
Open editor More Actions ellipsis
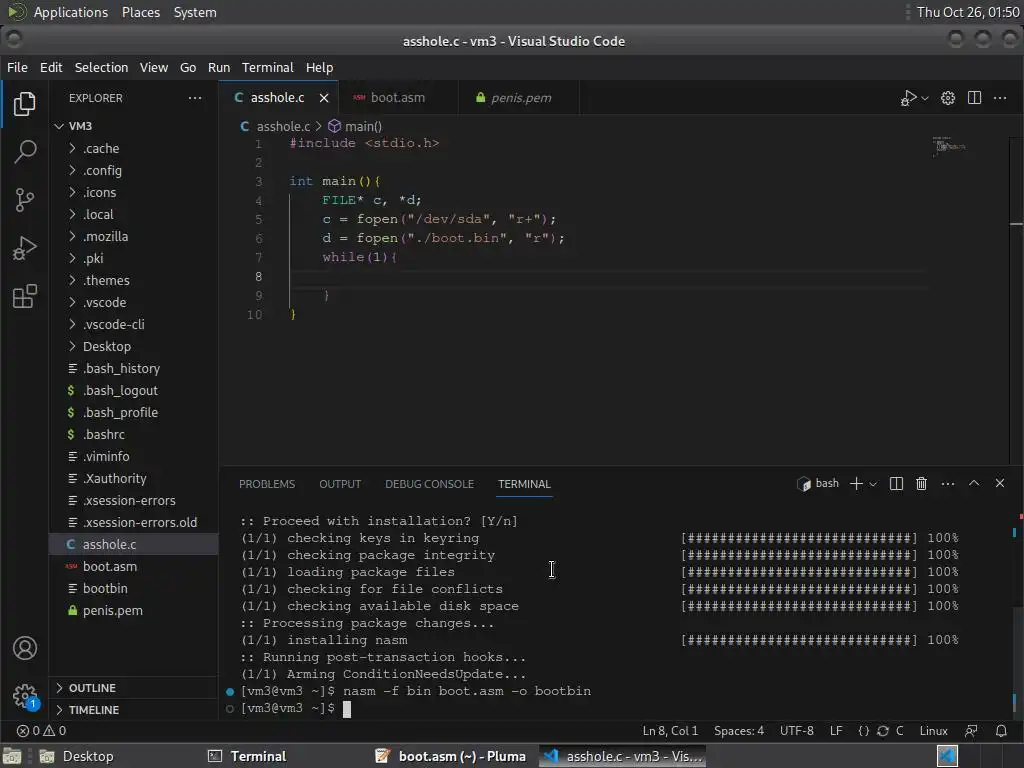pos(1000,98)
